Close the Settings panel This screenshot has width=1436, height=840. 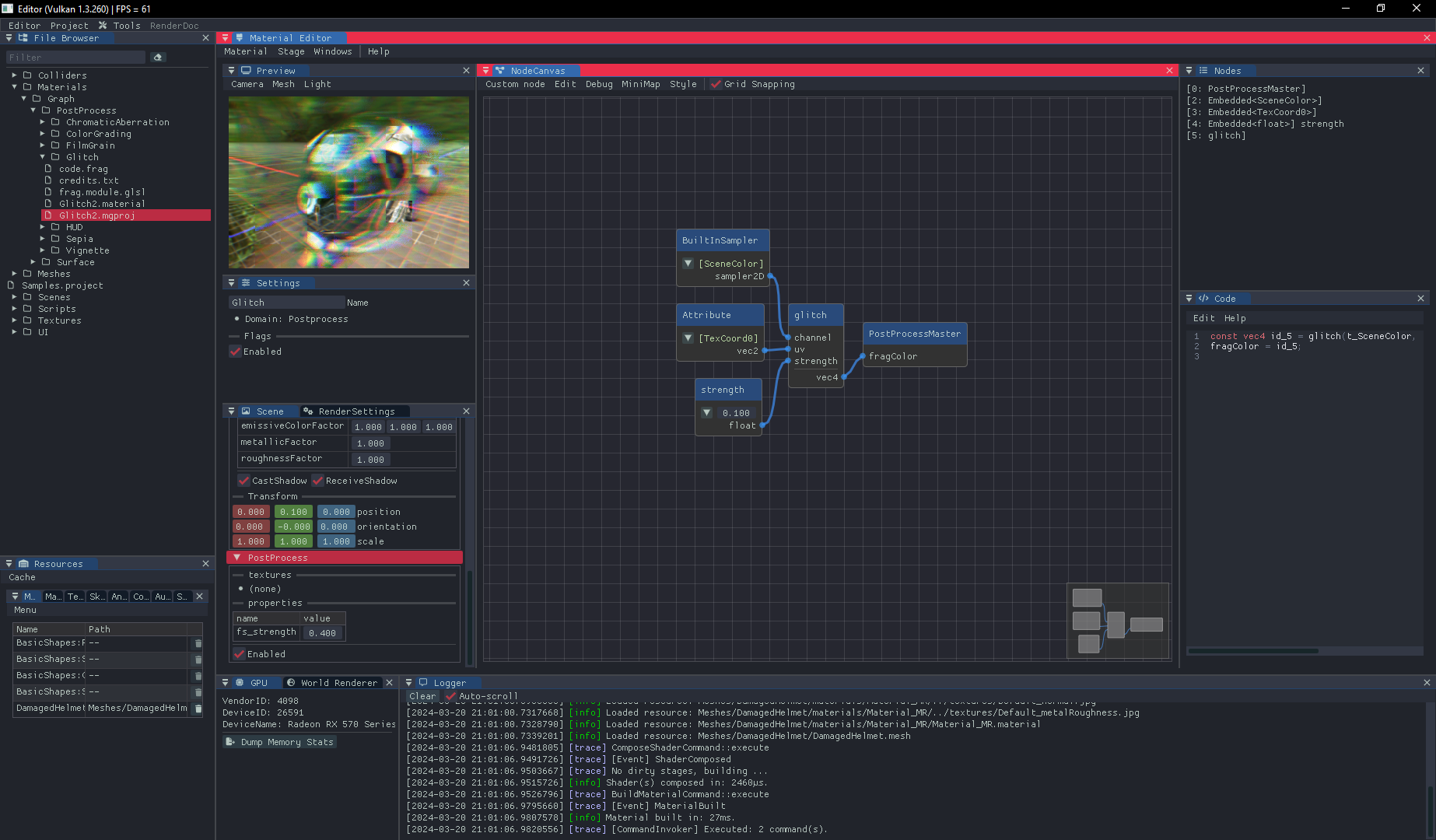(x=466, y=283)
